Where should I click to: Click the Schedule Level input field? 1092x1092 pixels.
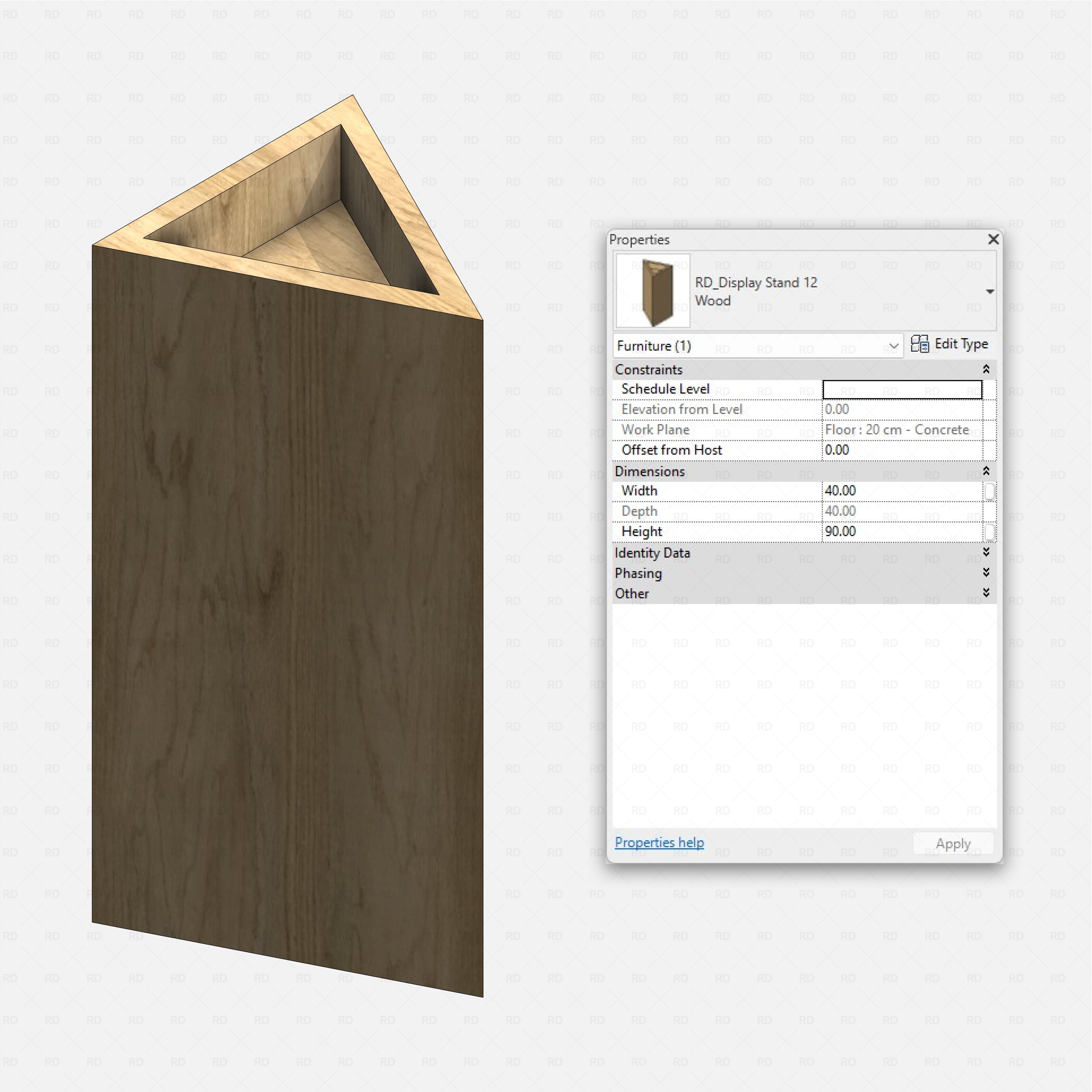(x=902, y=389)
